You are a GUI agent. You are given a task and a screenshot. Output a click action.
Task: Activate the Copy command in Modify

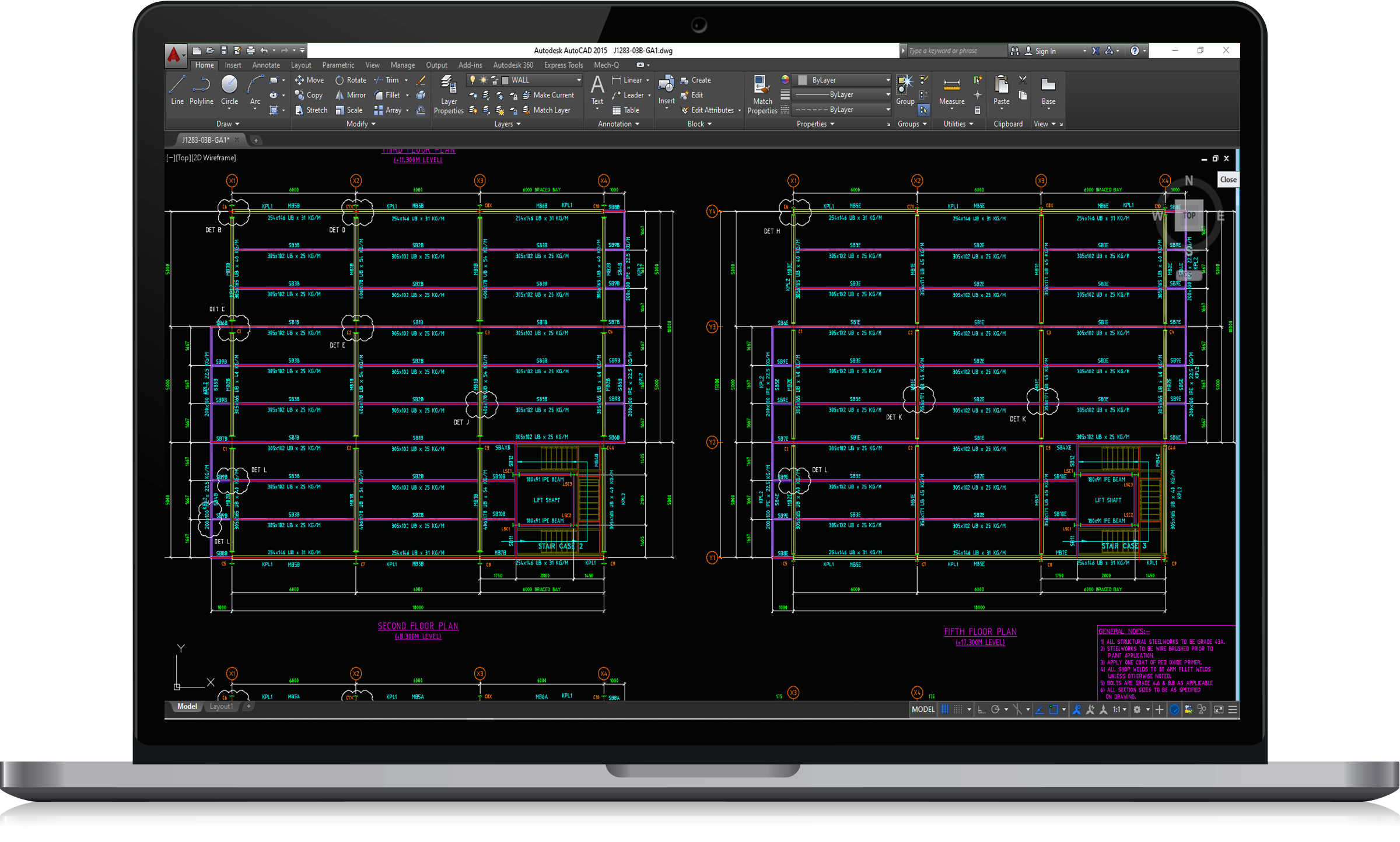pos(309,95)
